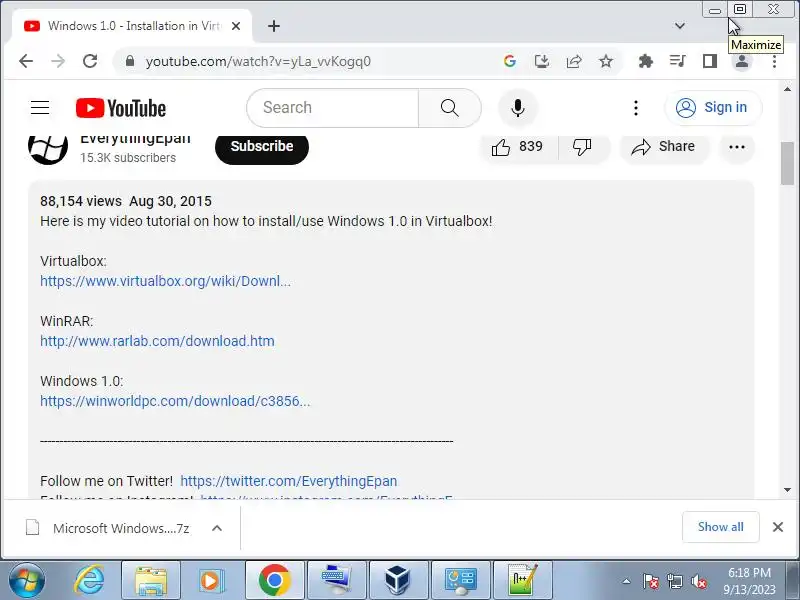
Task: Open a new browser tab
Action: point(274,26)
